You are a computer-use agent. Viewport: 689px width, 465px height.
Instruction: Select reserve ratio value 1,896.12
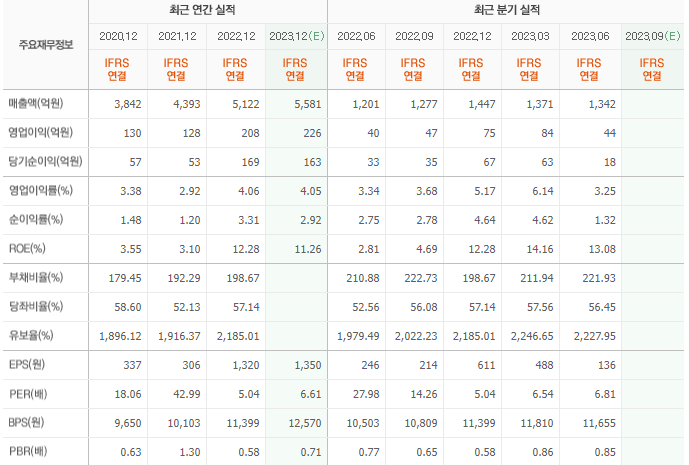pyautogui.click(x=120, y=336)
